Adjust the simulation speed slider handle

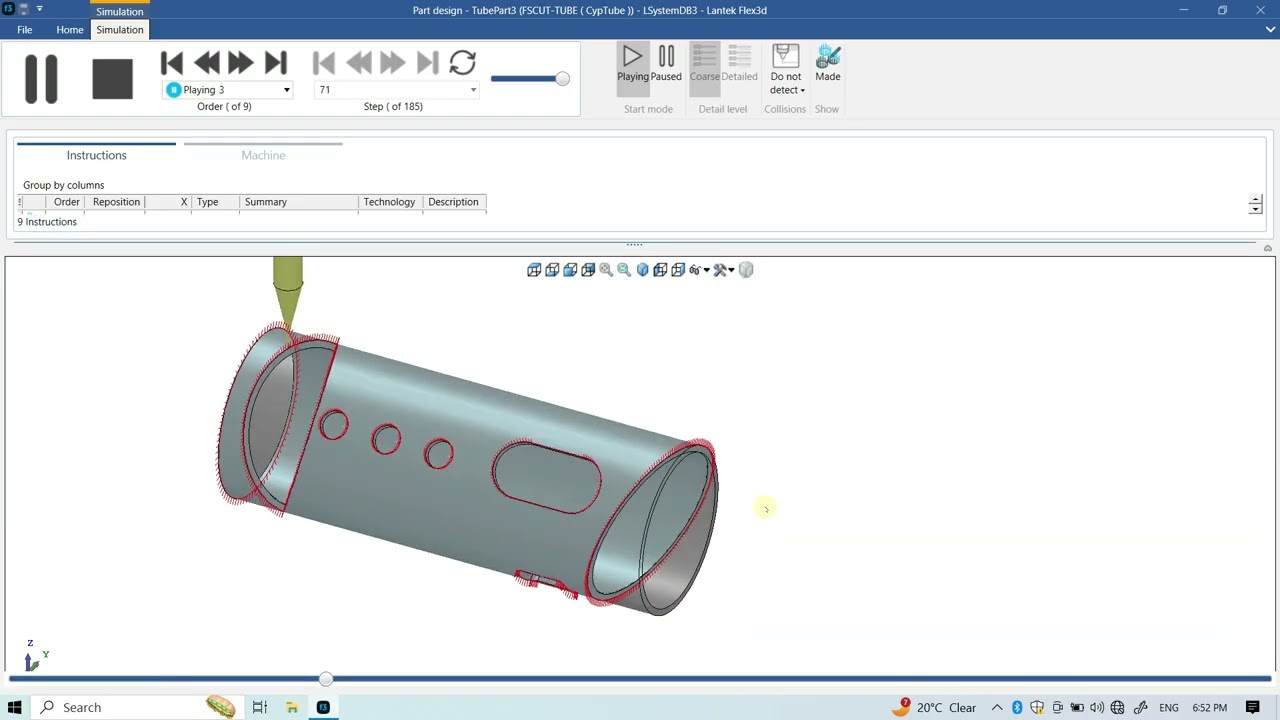pos(563,79)
